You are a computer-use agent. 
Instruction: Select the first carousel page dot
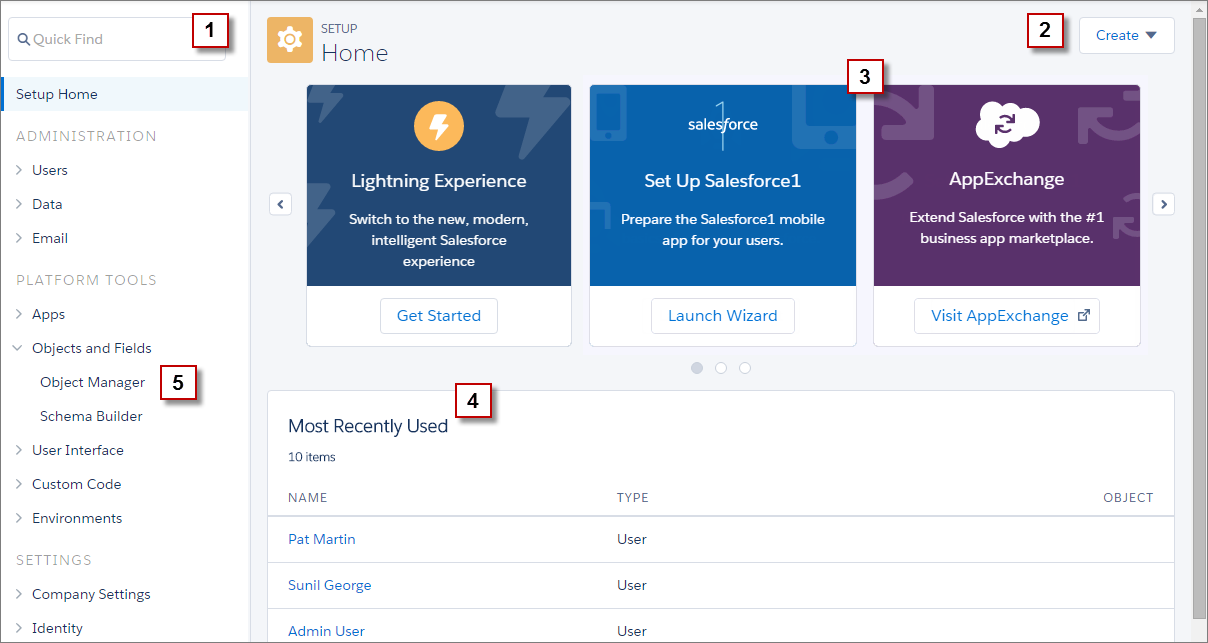[x=697, y=368]
